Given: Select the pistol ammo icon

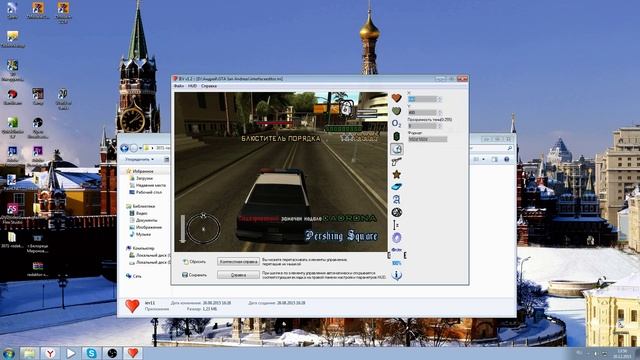Looking at the screenshot, I should pyautogui.click(x=396, y=162).
